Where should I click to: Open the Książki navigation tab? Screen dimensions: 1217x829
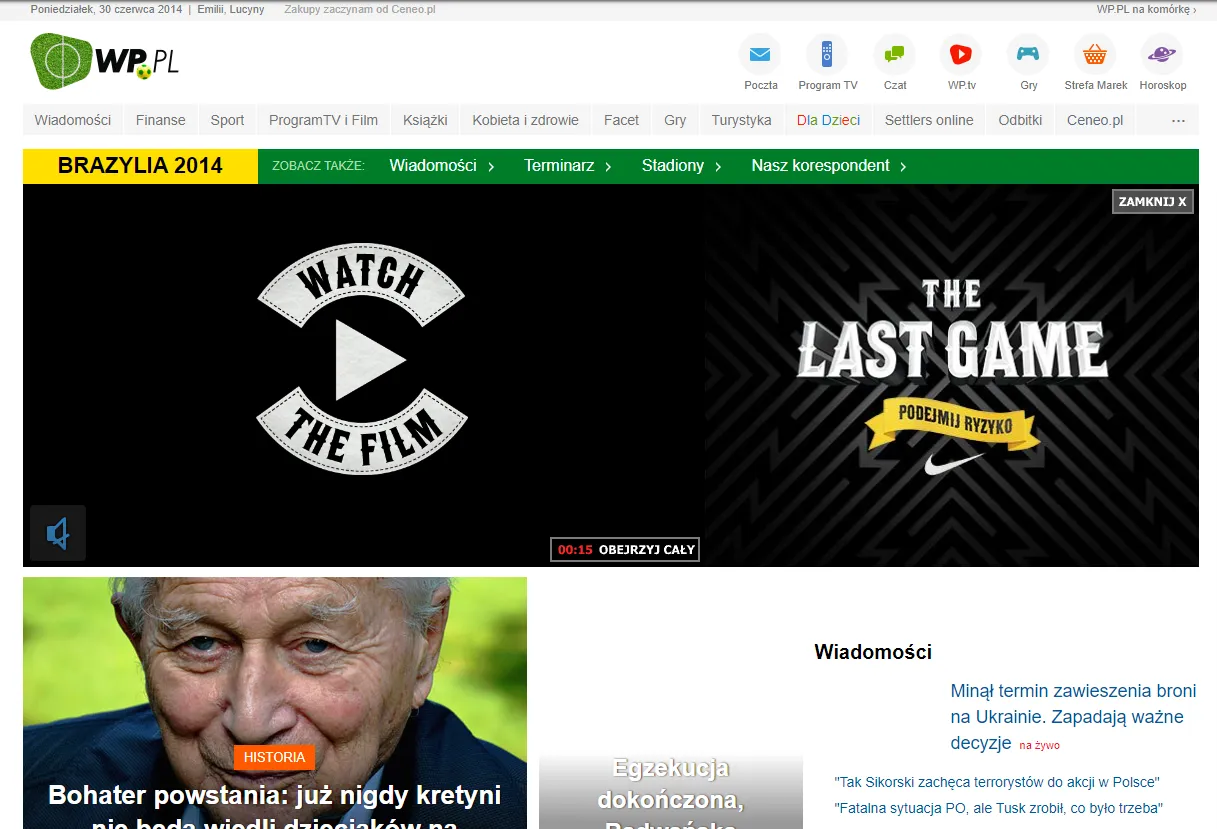click(425, 120)
